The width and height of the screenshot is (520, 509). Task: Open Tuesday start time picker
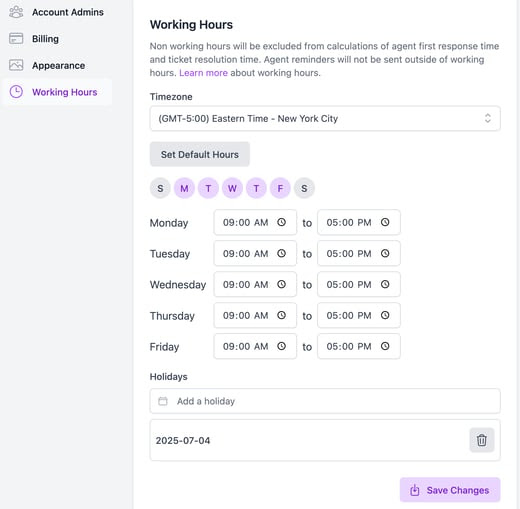click(x=255, y=253)
